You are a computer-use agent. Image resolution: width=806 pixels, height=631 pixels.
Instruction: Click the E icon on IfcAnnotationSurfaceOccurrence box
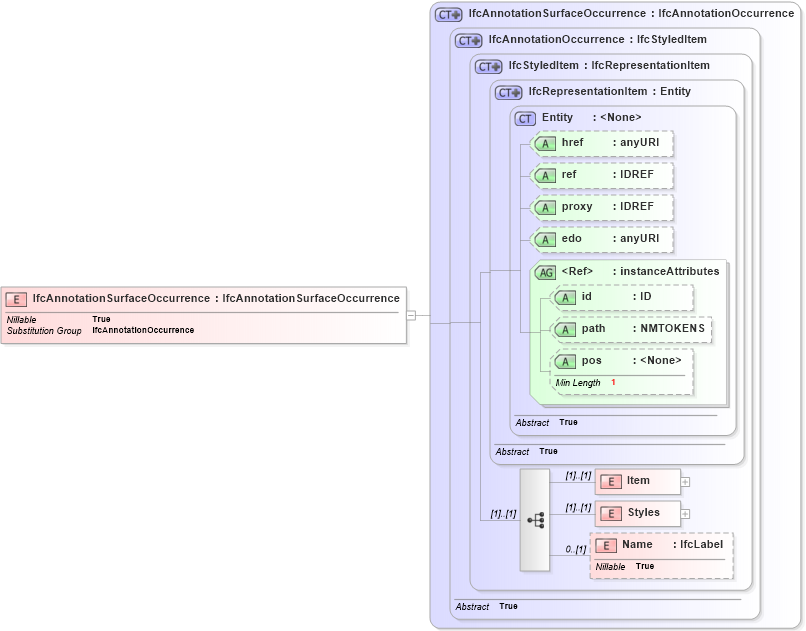(x=14, y=298)
